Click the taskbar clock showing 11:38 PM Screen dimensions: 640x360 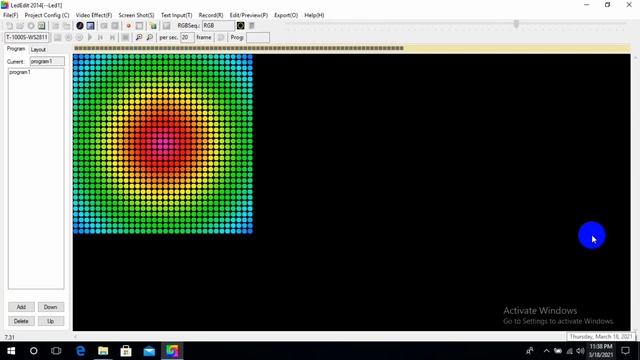coord(601,351)
